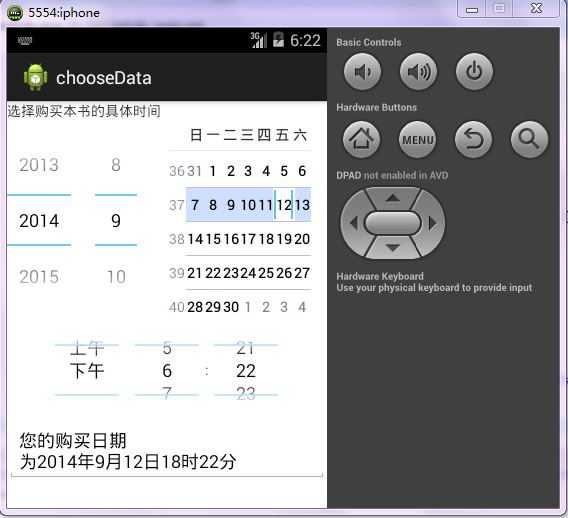Click the current hour 6 field
This screenshot has height=518, width=568.
point(167,371)
